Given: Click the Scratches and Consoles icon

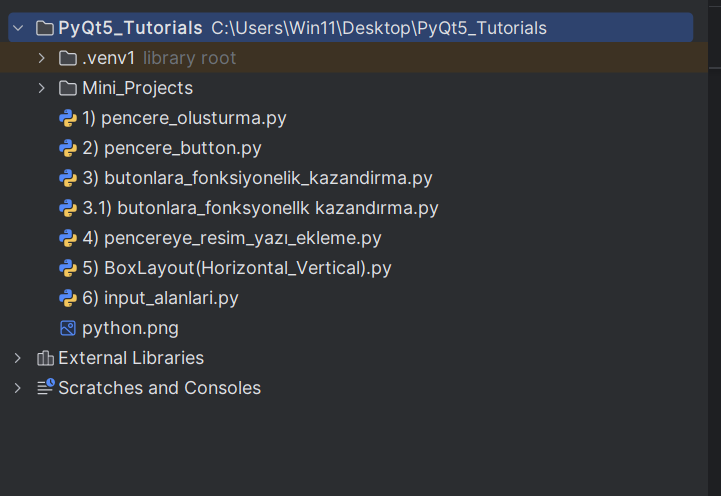Looking at the screenshot, I should click(45, 388).
